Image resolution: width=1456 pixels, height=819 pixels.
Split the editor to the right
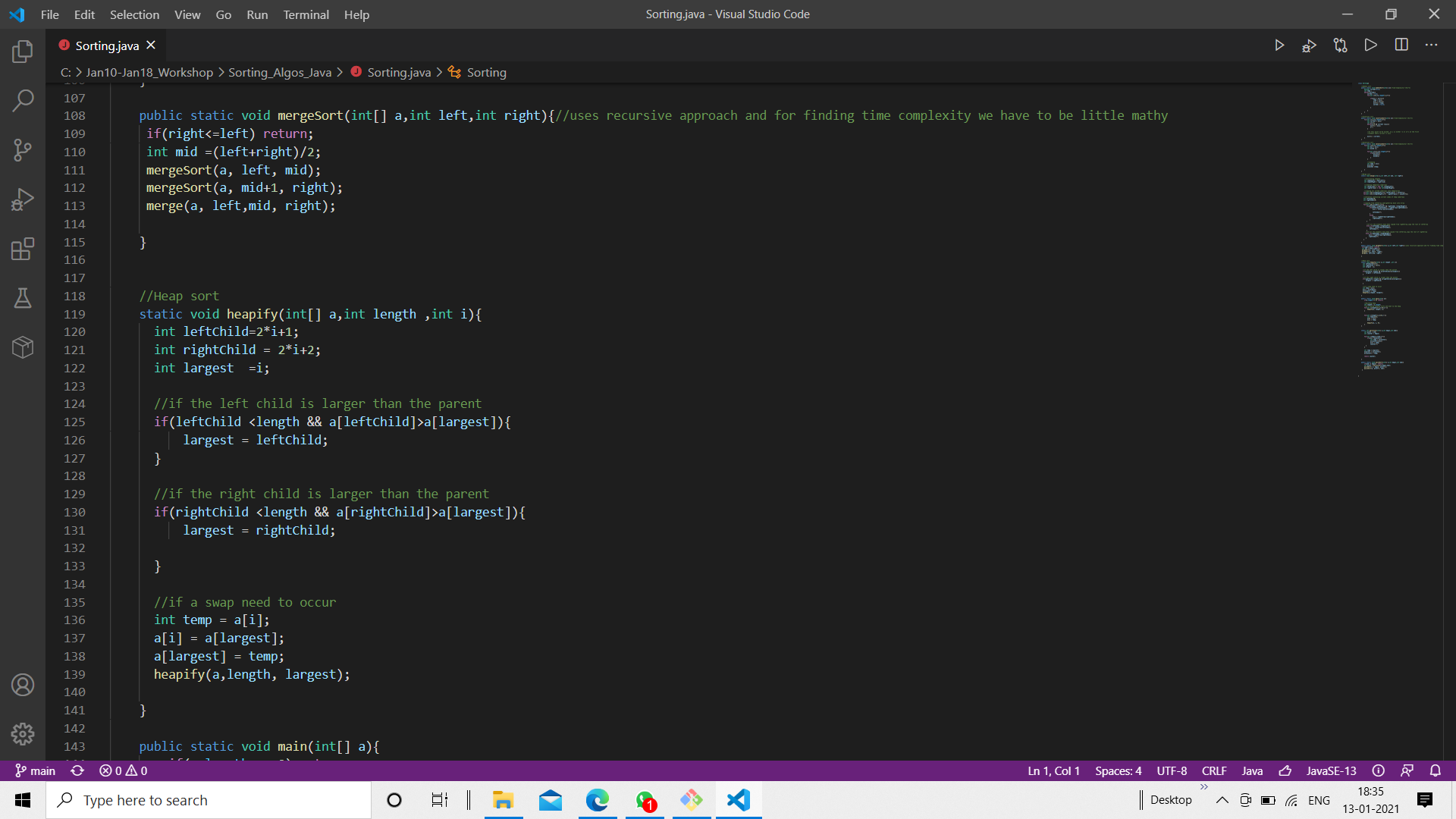pyautogui.click(x=1401, y=45)
